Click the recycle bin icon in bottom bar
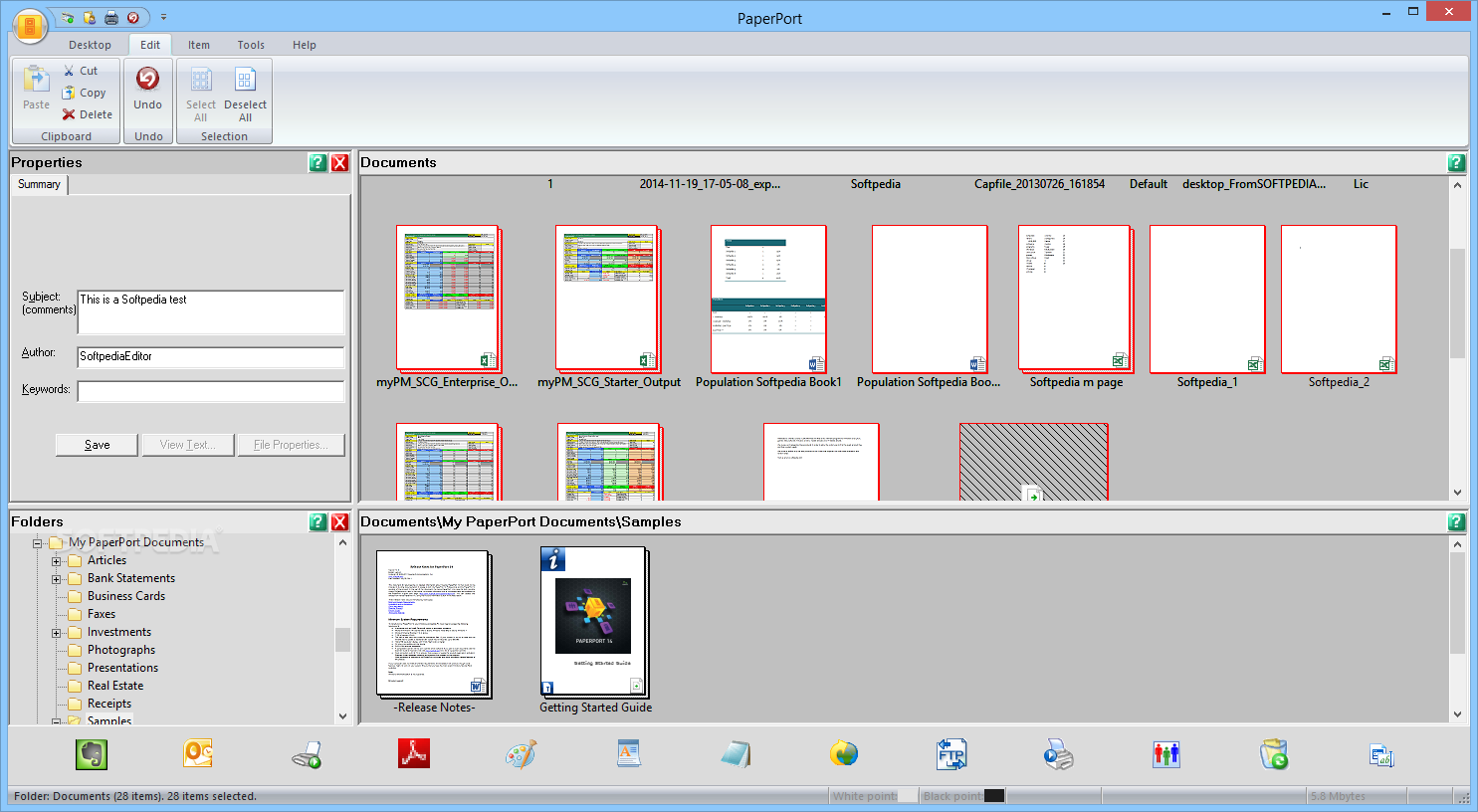The height and width of the screenshot is (812, 1478). point(1274,754)
